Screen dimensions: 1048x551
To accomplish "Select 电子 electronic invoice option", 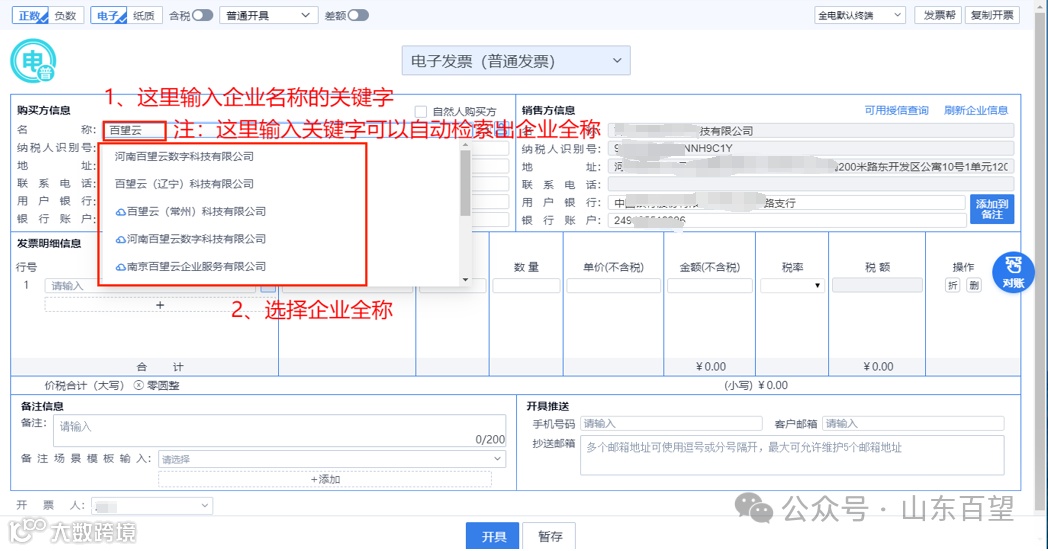I will coord(108,15).
